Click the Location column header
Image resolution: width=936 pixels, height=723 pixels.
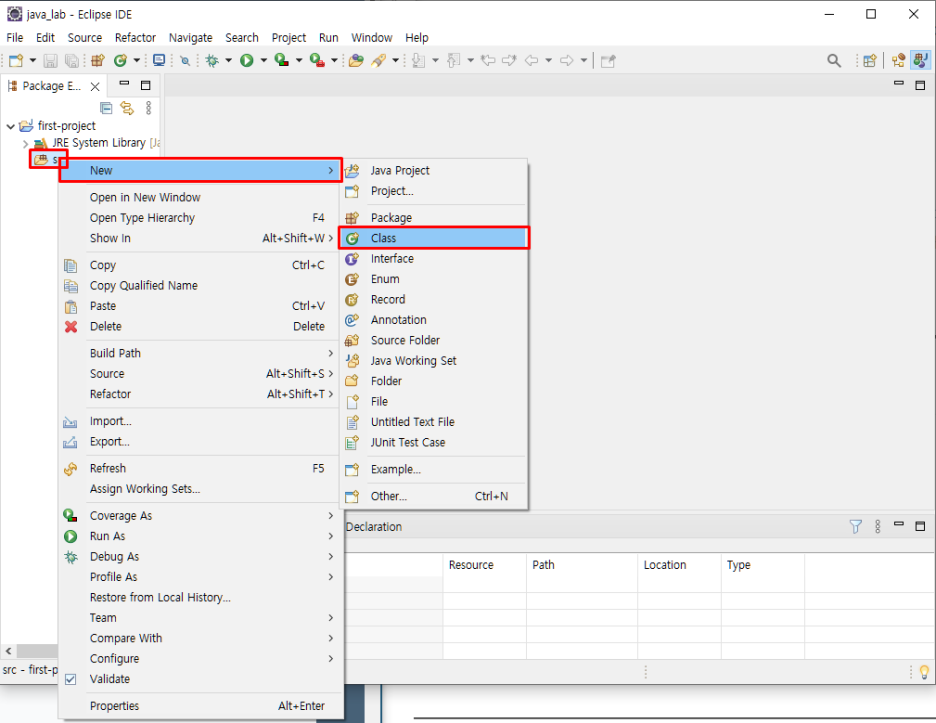(679, 565)
